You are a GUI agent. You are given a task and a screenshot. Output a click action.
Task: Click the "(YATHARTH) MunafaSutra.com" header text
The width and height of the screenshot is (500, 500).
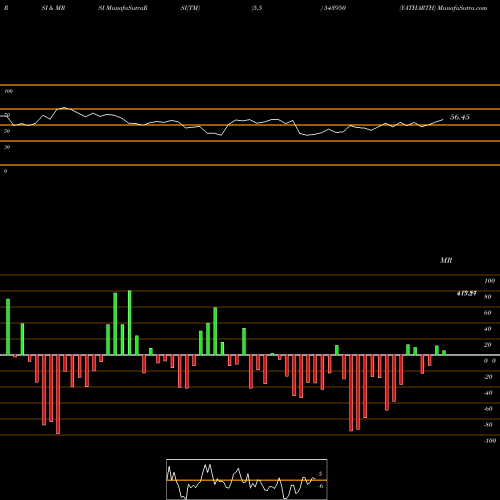(443, 8)
